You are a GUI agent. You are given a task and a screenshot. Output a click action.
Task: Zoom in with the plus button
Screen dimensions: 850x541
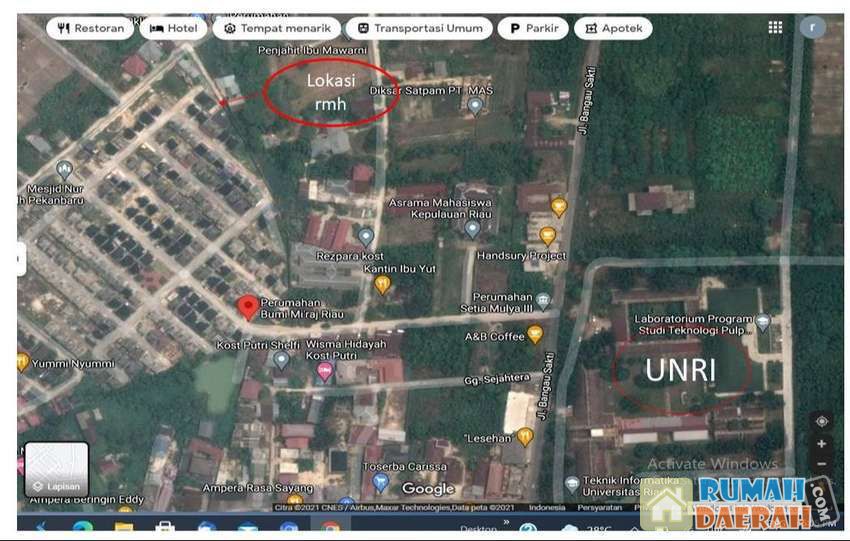821,444
